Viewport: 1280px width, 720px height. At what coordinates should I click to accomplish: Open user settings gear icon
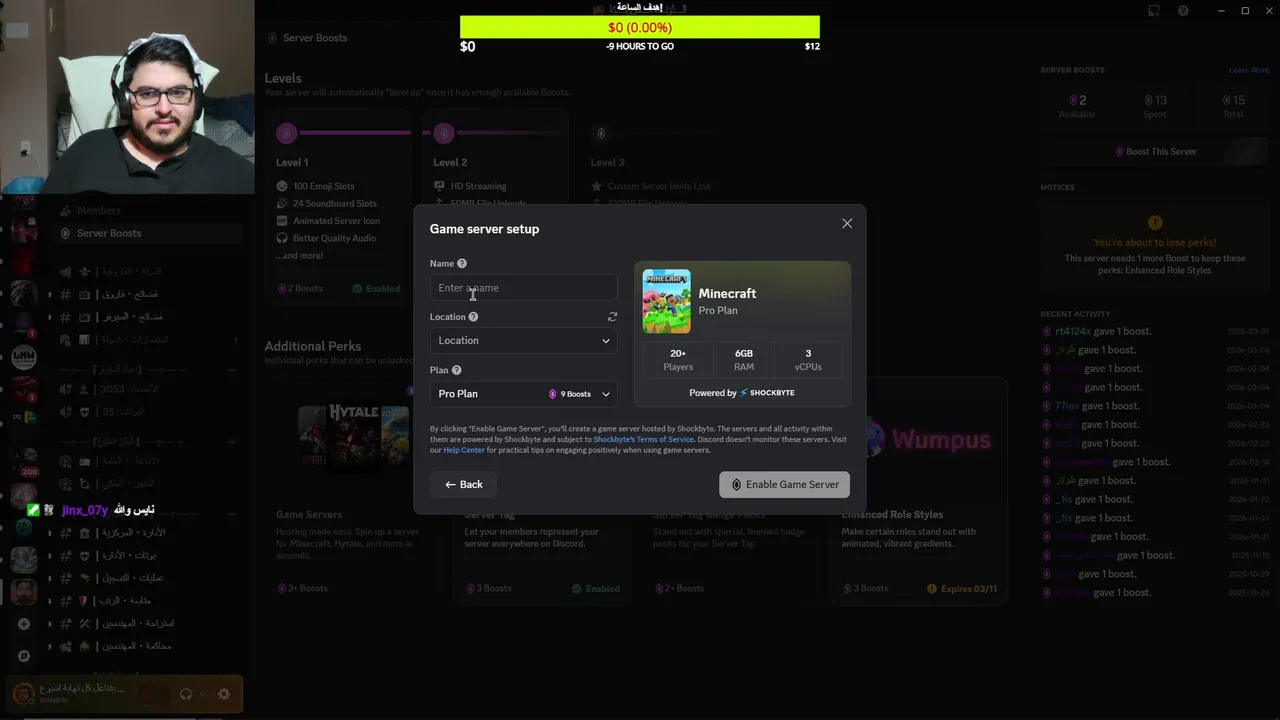pos(224,694)
